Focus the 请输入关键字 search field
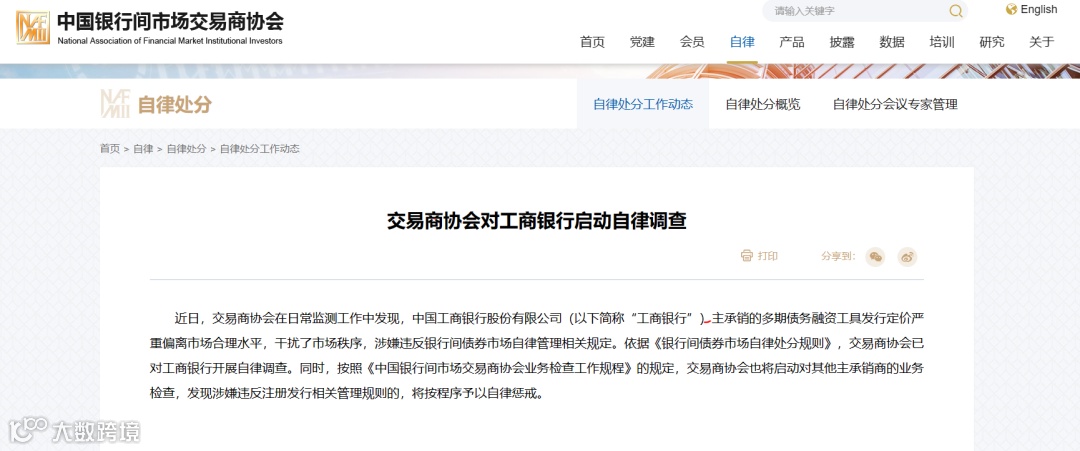This screenshot has width=1080, height=451. pos(864,11)
